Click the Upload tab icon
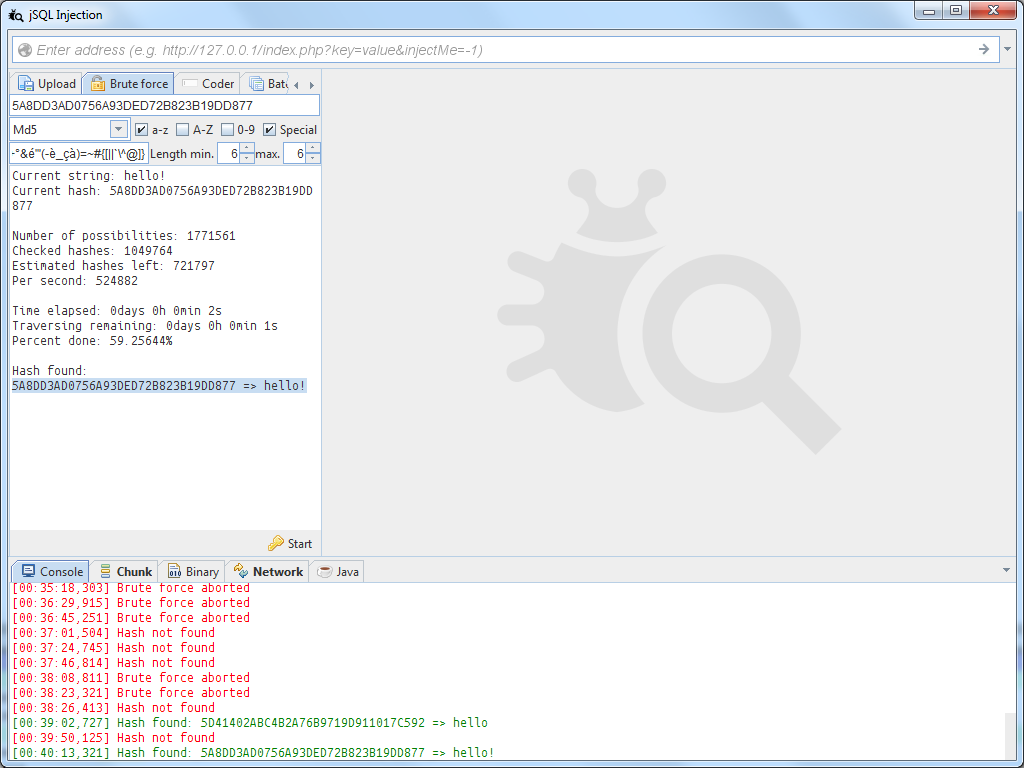 point(25,84)
